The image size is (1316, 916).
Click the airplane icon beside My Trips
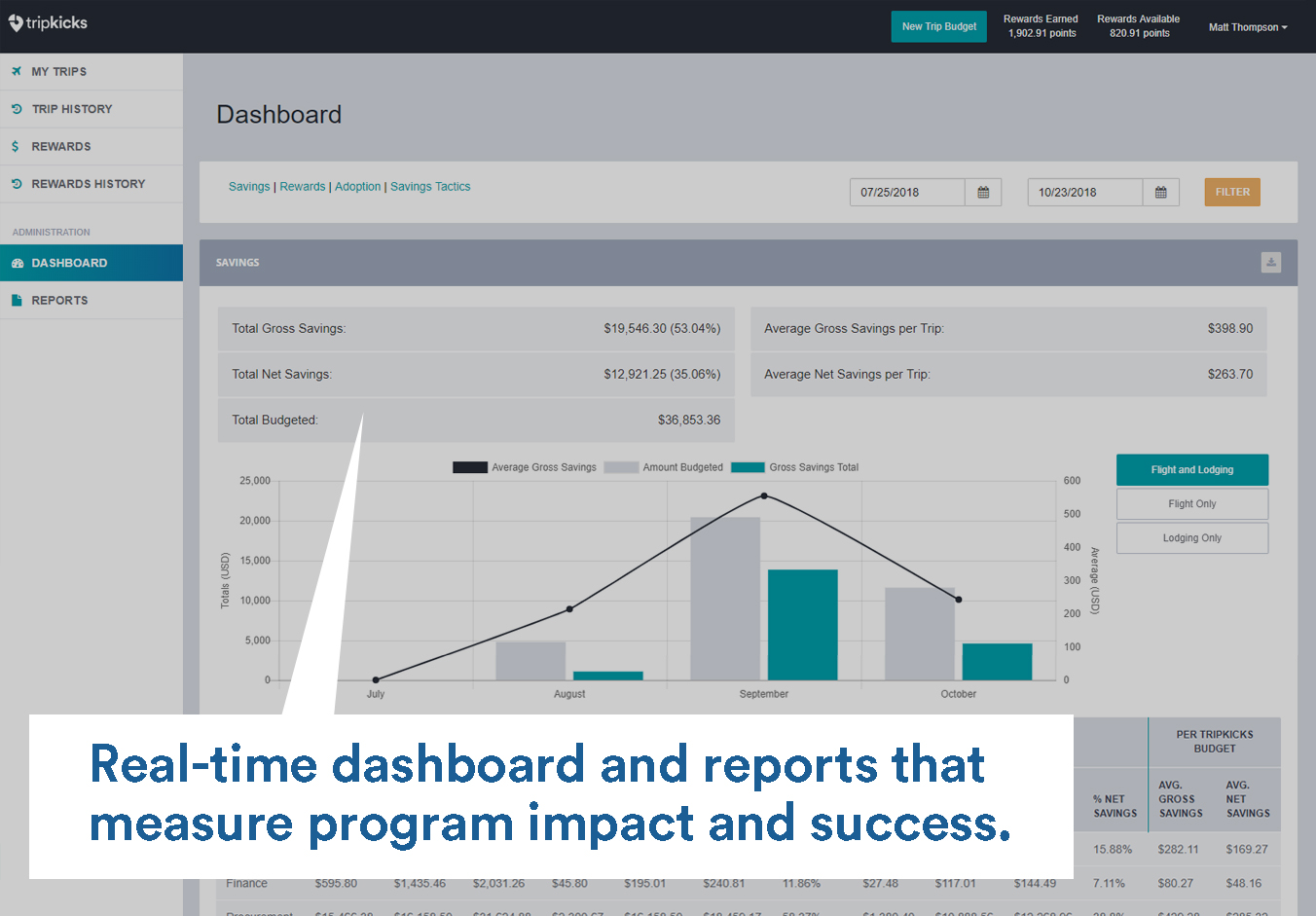tap(17, 72)
